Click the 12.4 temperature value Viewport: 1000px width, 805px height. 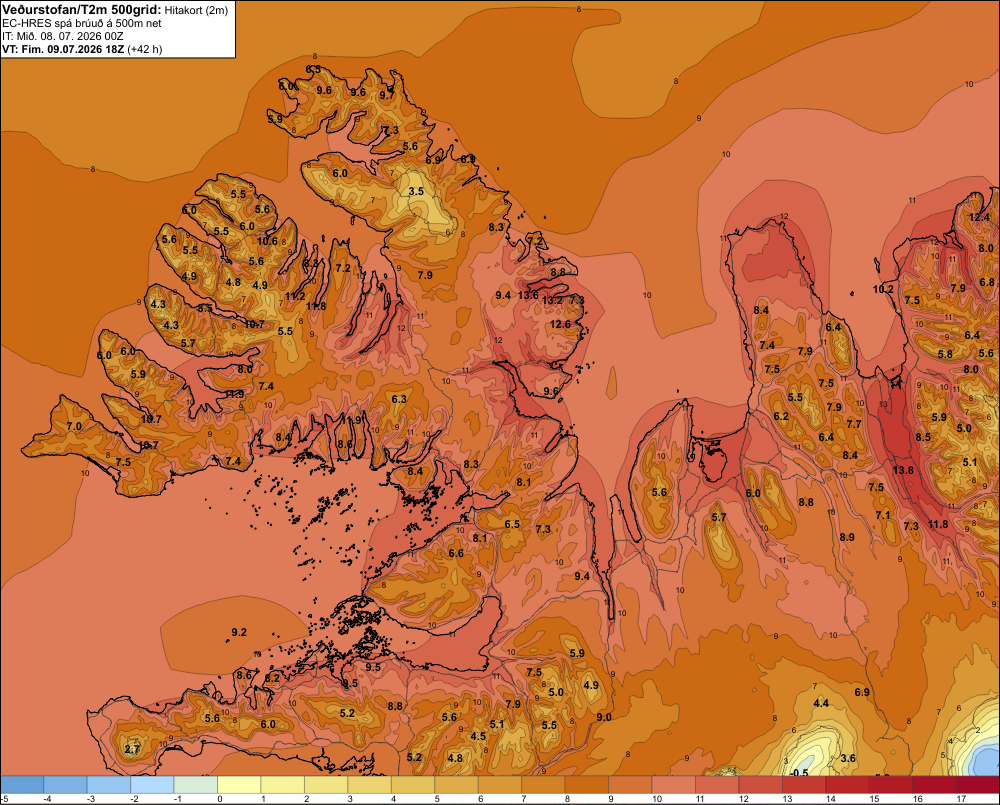point(979,217)
